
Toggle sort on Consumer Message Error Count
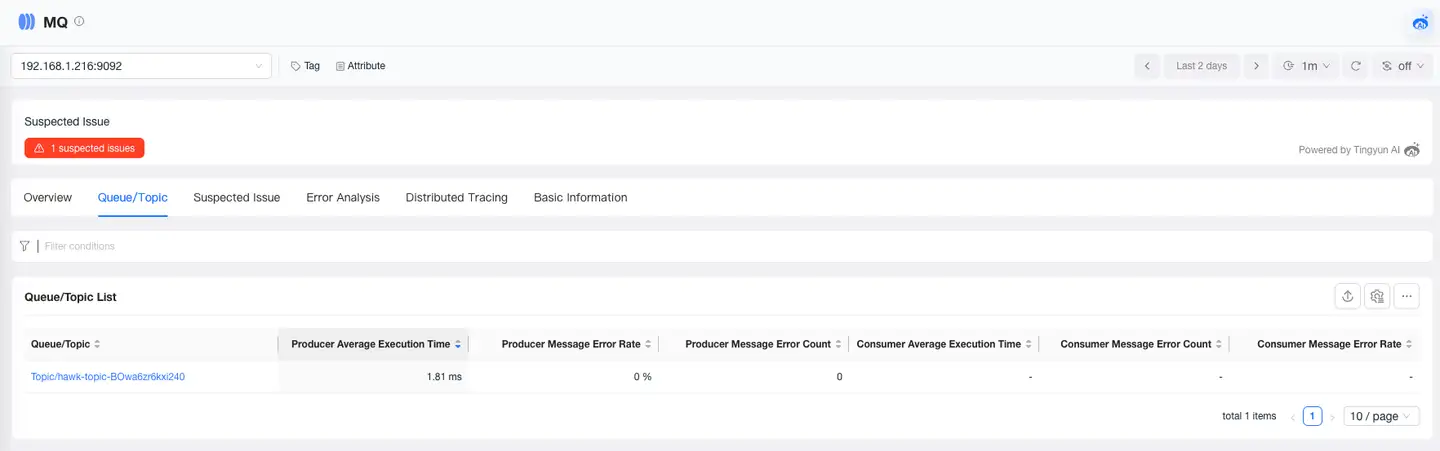[x=1135, y=344]
